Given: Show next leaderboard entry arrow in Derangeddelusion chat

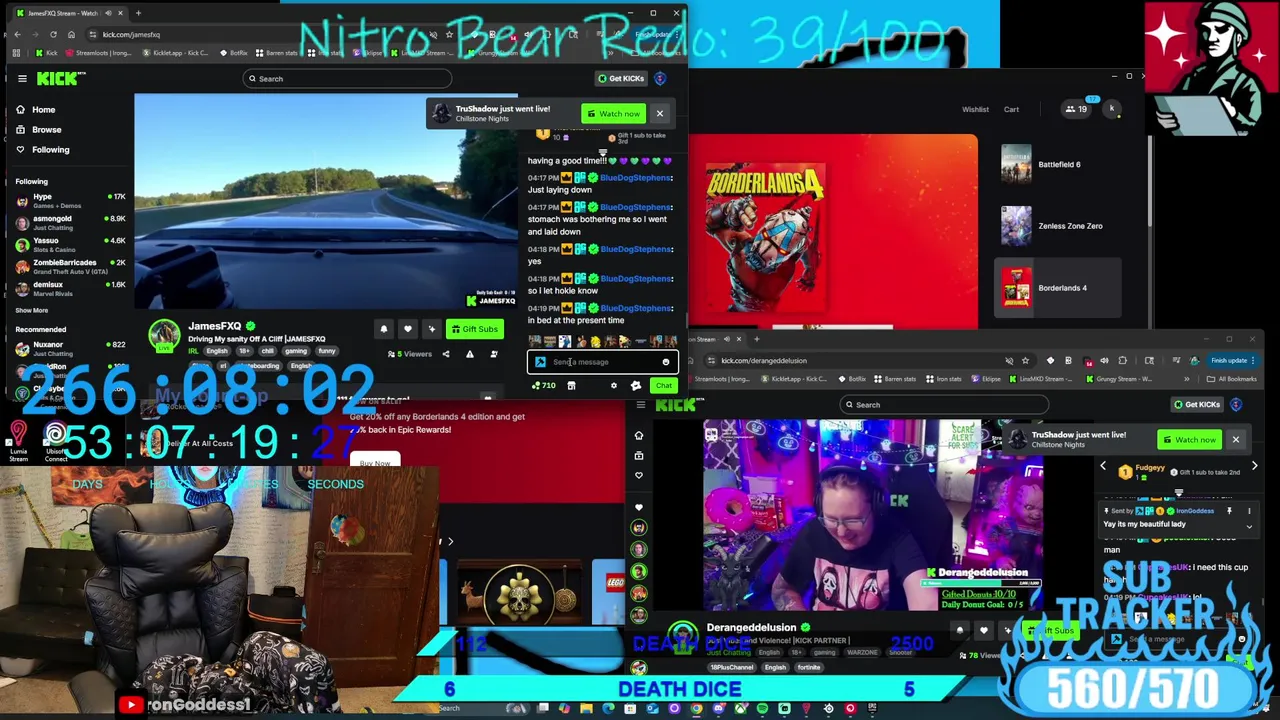Looking at the screenshot, I should click(x=1254, y=467).
